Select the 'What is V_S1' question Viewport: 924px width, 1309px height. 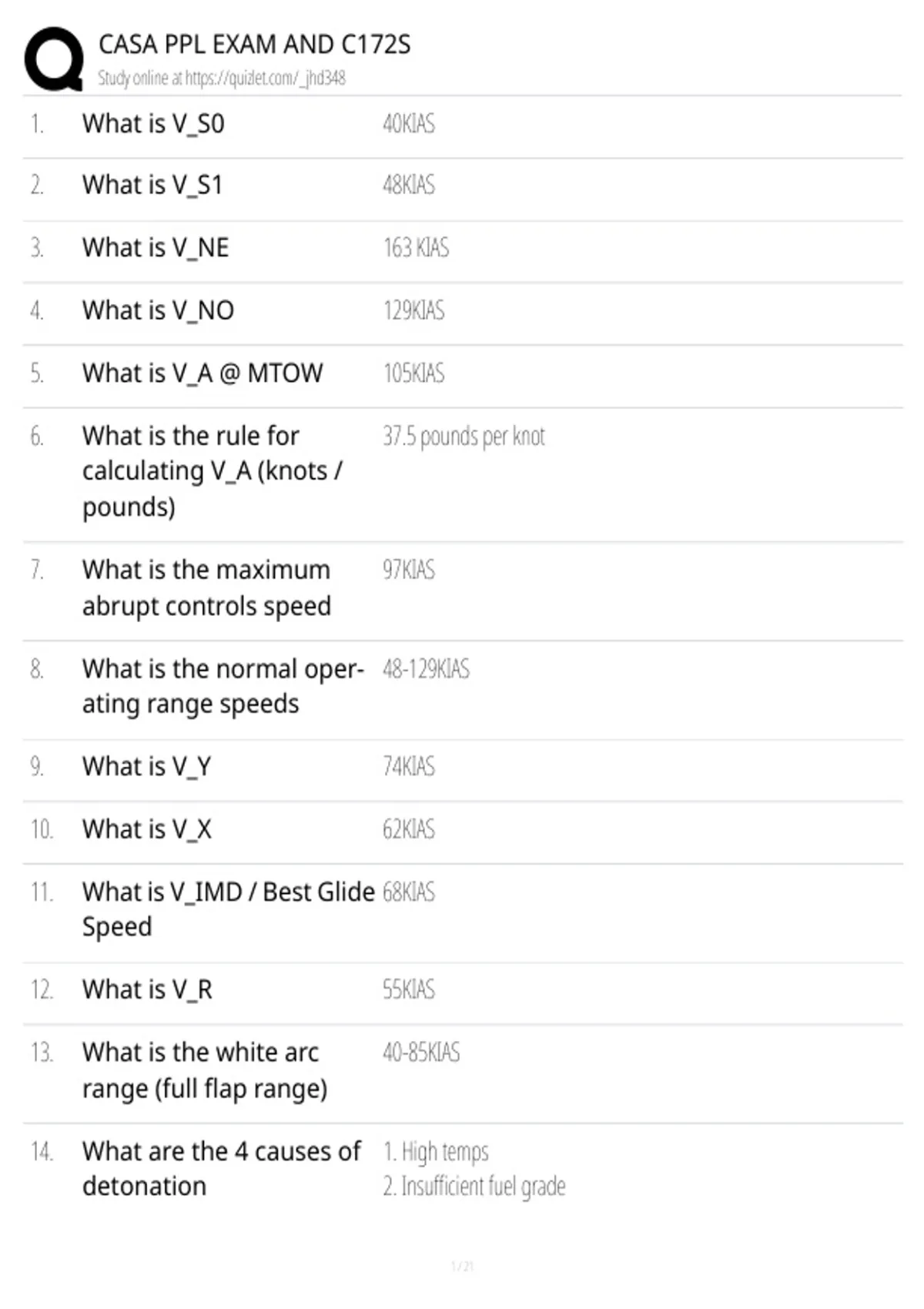pos(152,186)
